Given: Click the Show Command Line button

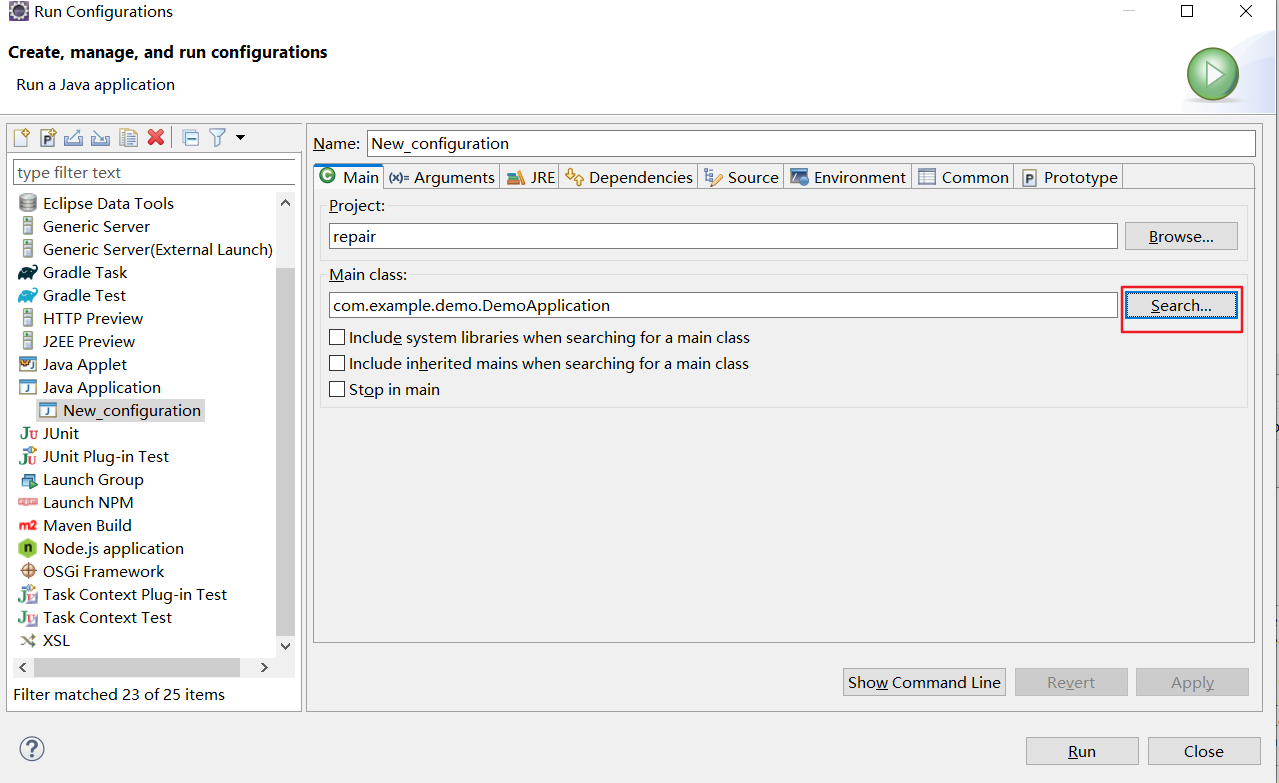Looking at the screenshot, I should coord(924,682).
